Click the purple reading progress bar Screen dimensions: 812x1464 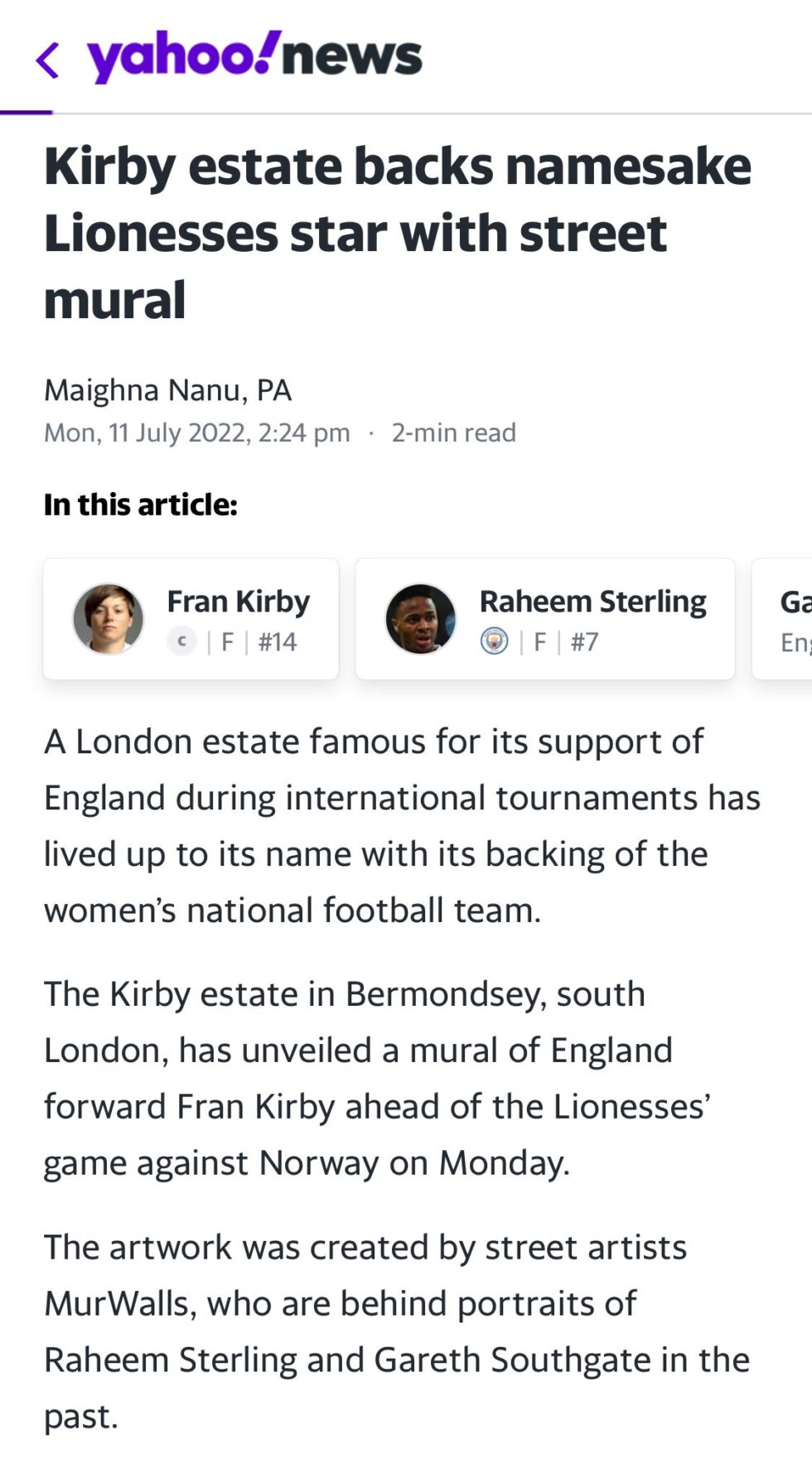[27, 112]
